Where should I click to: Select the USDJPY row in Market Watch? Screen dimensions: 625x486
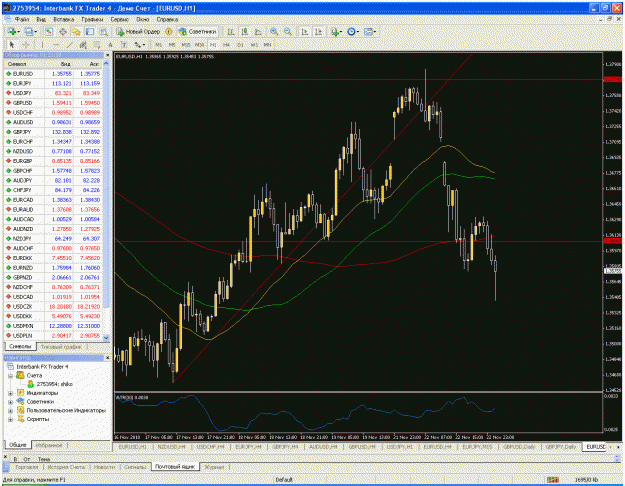53,93
